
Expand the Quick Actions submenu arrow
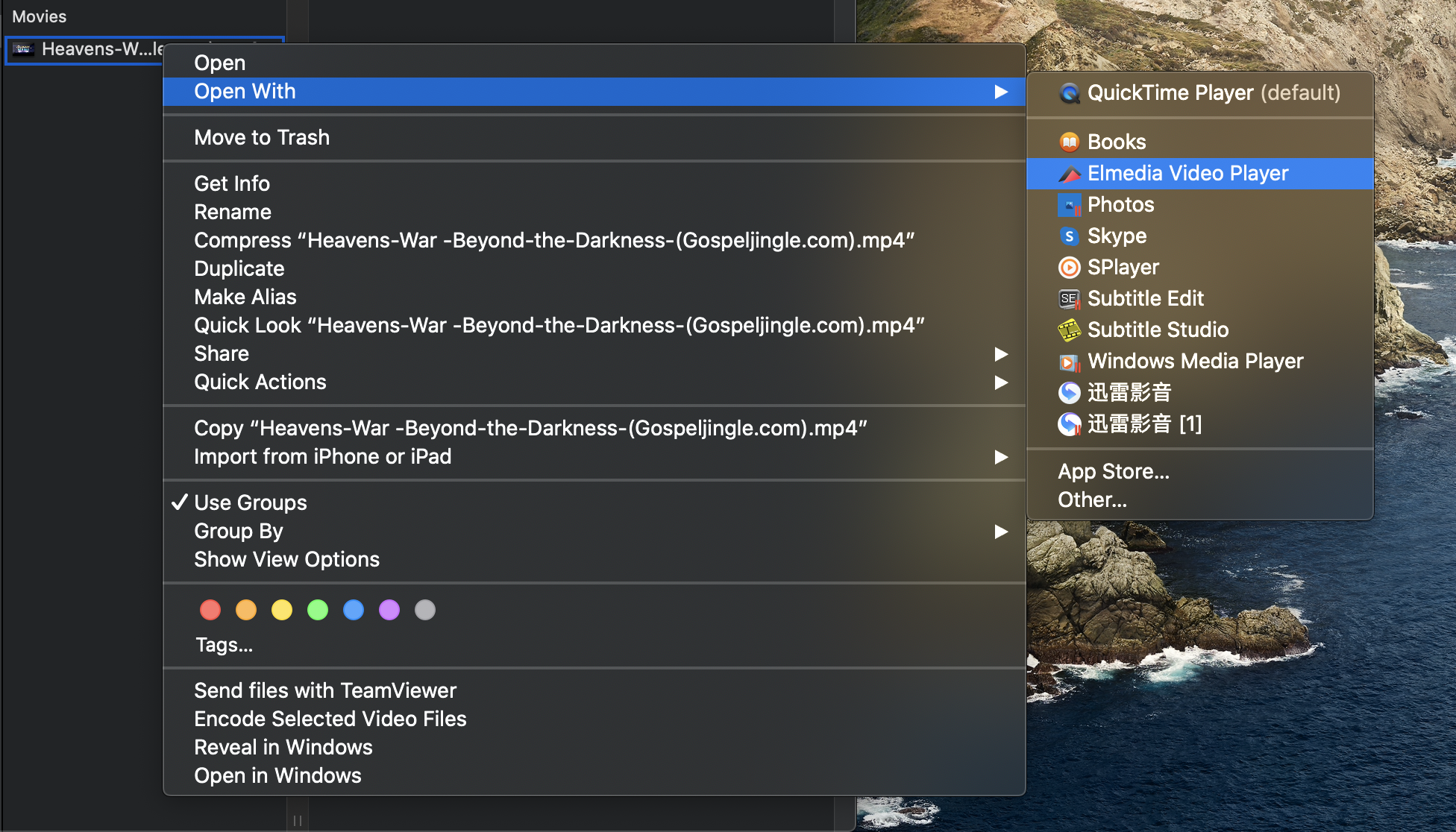[x=1001, y=382]
